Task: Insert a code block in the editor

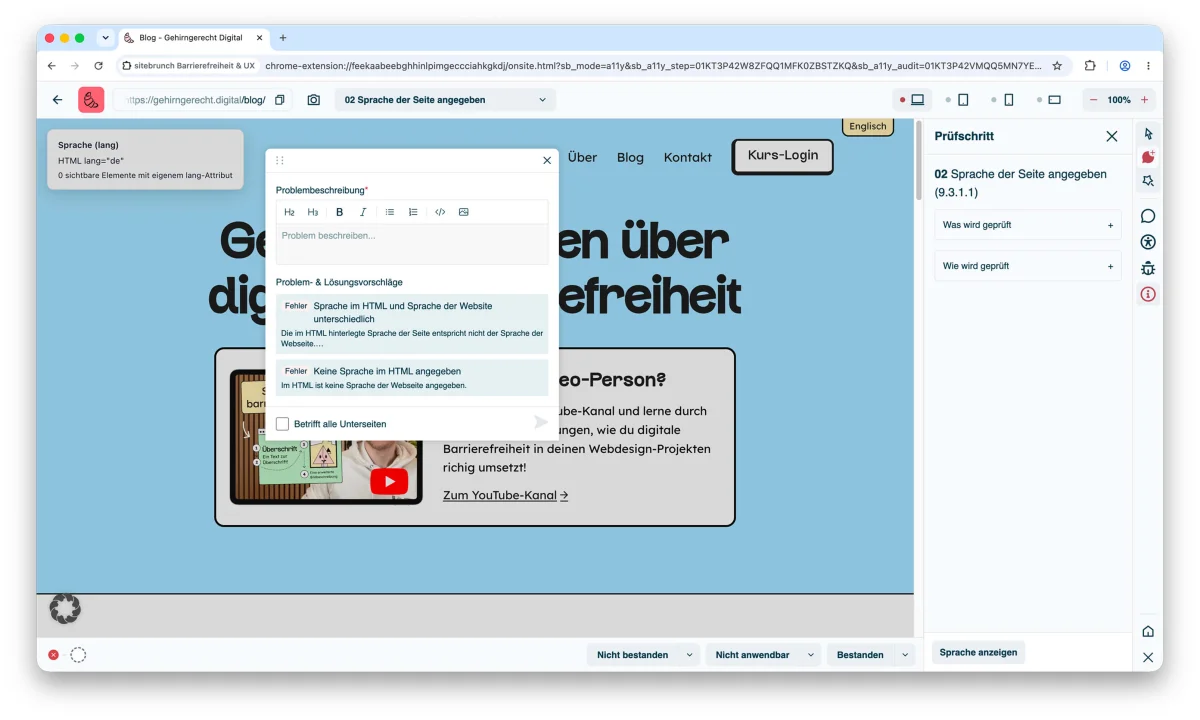Action: click(x=440, y=212)
